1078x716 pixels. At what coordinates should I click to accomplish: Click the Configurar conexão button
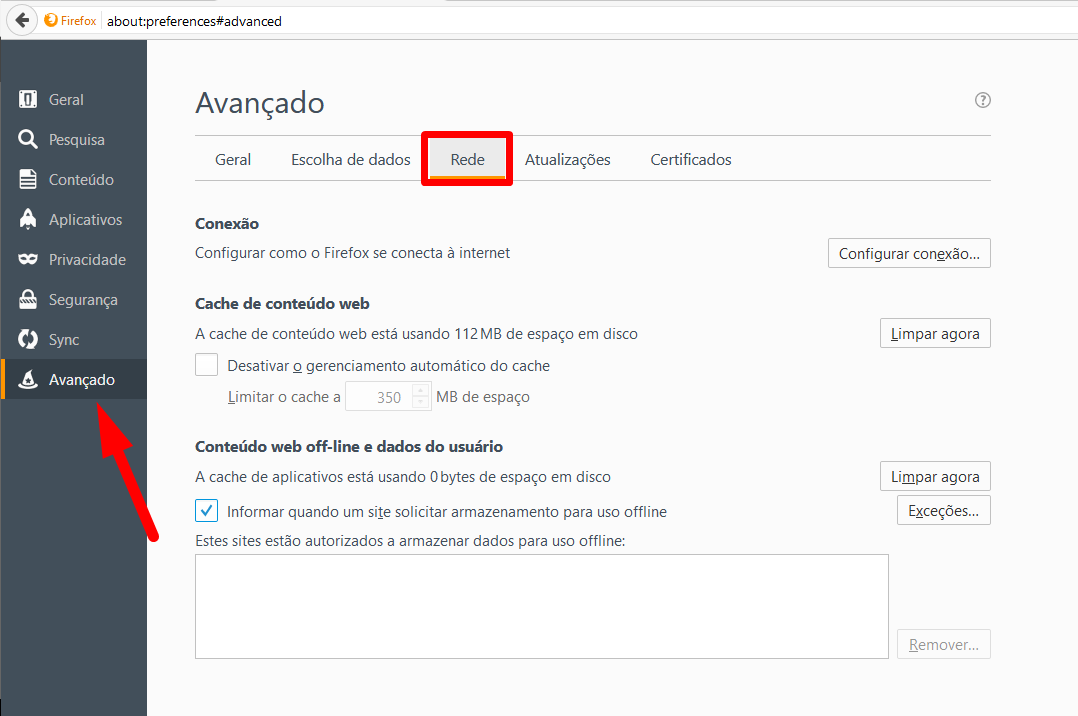pyautogui.click(x=908, y=254)
